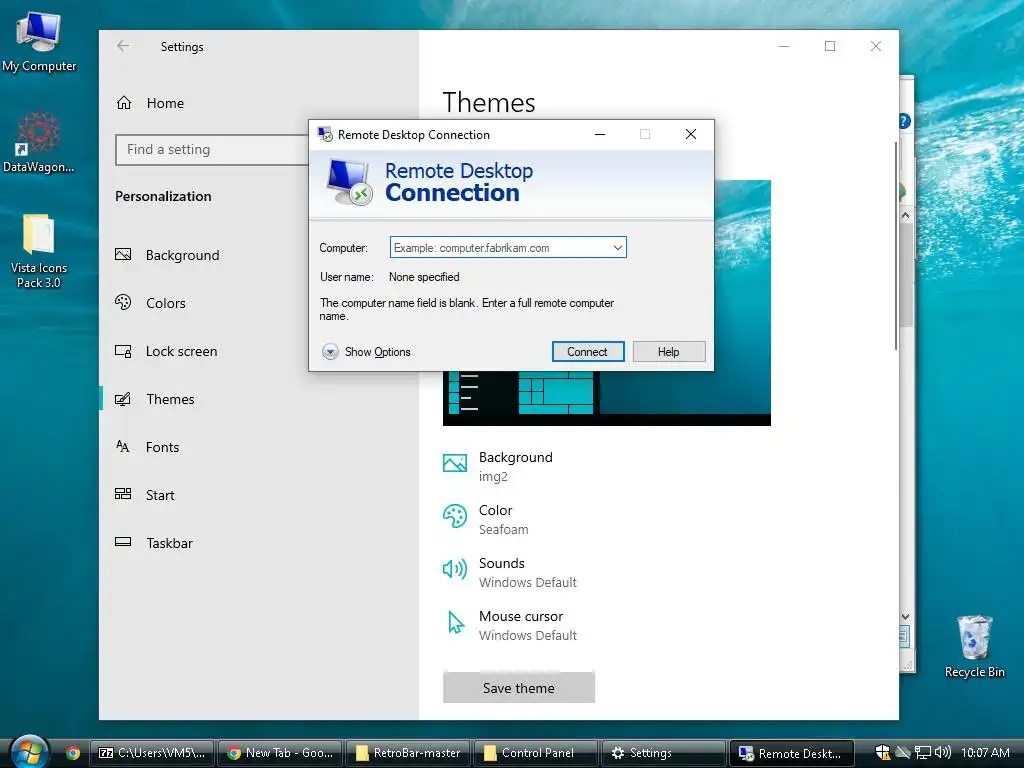Image resolution: width=1024 pixels, height=768 pixels.
Task: Switch to RetroBar-master taskbar window
Action: pyautogui.click(x=408, y=753)
